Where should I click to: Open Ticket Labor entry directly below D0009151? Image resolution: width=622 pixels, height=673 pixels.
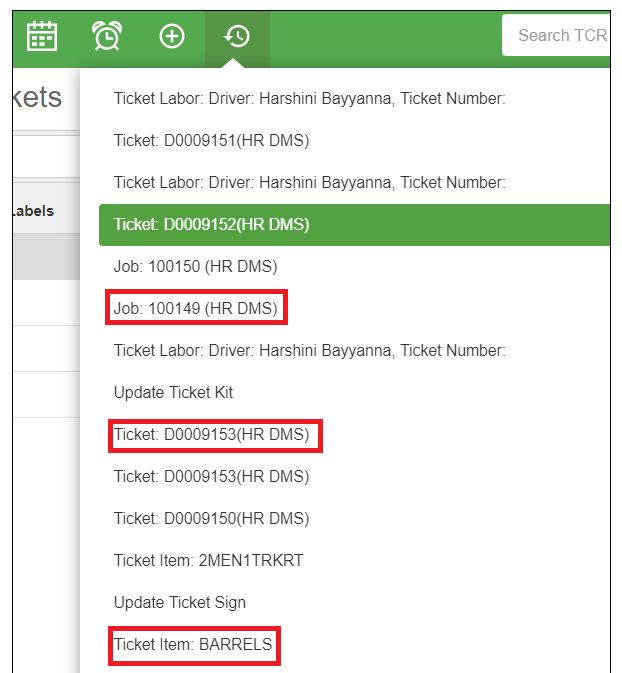point(310,182)
